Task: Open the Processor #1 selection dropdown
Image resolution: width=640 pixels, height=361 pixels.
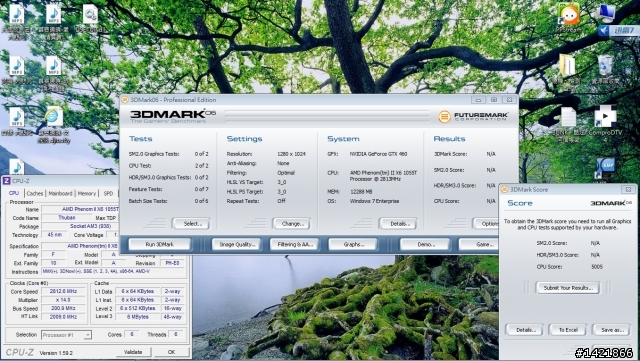Action: coord(66,335)
